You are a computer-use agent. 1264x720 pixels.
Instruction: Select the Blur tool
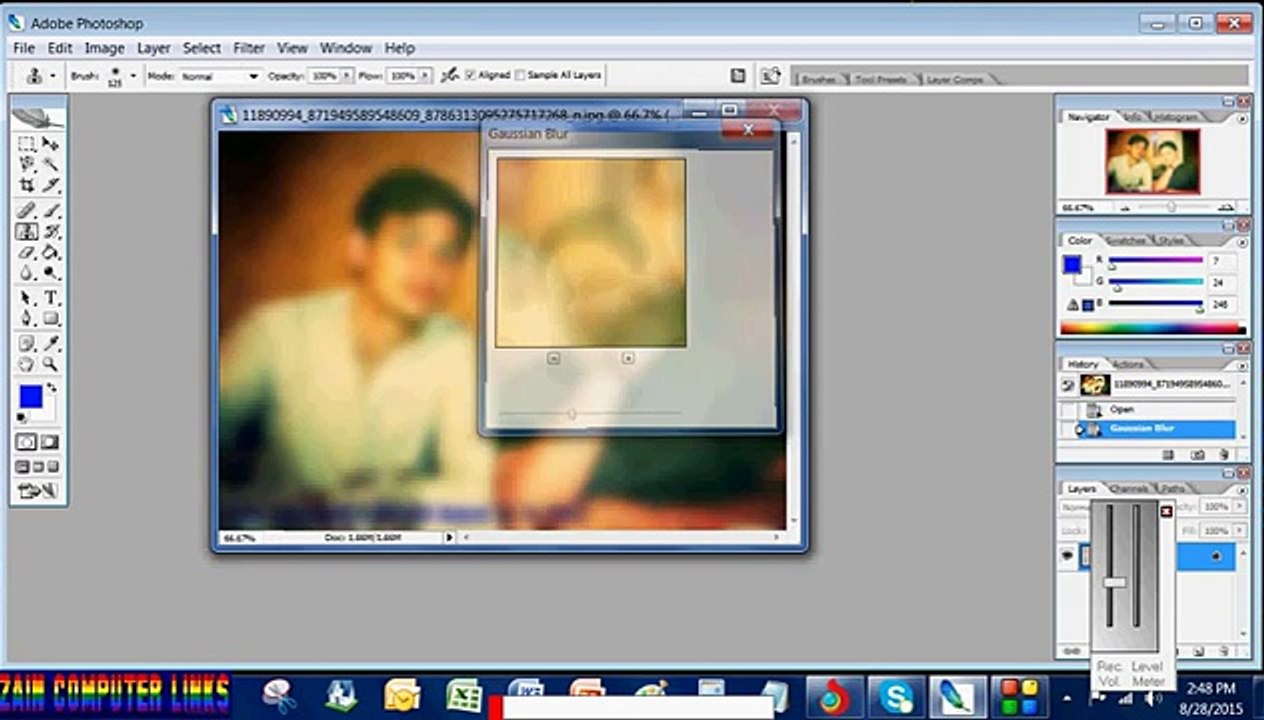tap(28, 273)
